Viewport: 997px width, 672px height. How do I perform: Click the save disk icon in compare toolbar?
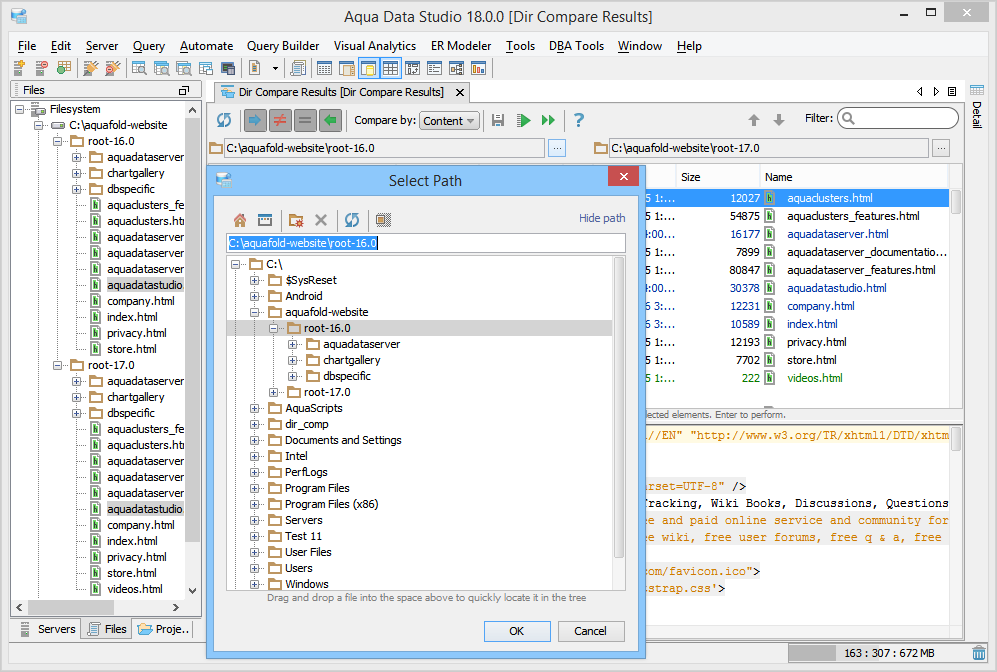pos(498,120)
